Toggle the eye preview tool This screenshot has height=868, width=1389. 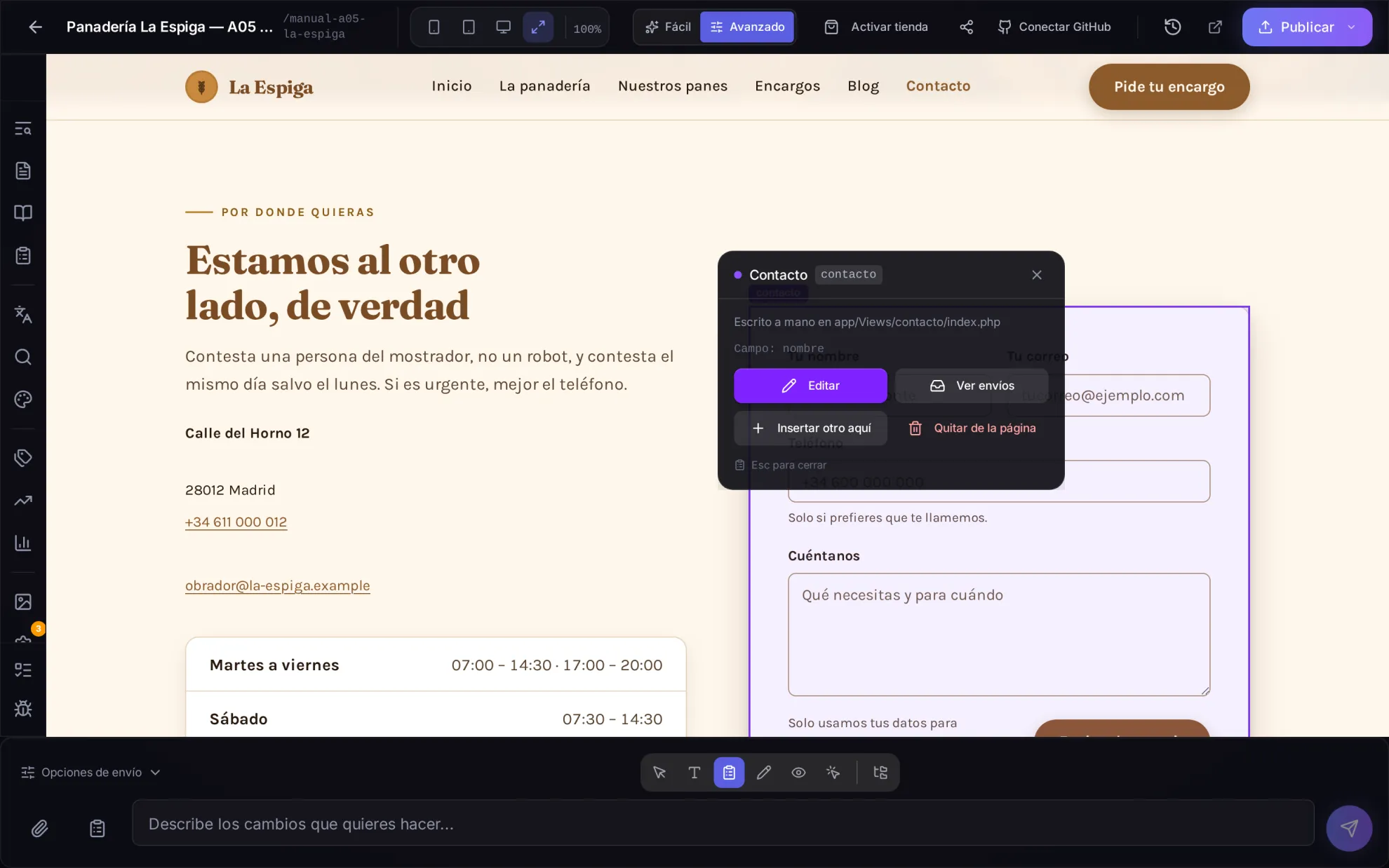point(798,772)
